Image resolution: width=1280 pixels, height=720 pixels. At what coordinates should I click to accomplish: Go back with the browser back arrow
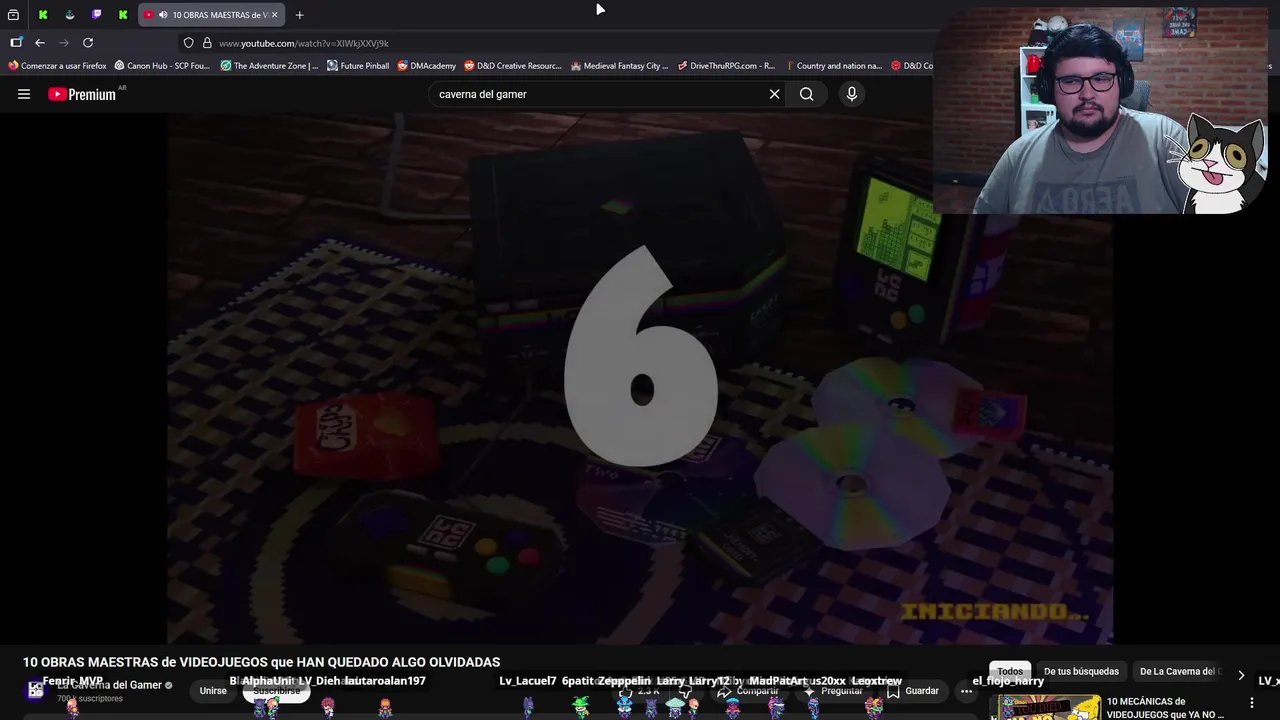(40, 43)
